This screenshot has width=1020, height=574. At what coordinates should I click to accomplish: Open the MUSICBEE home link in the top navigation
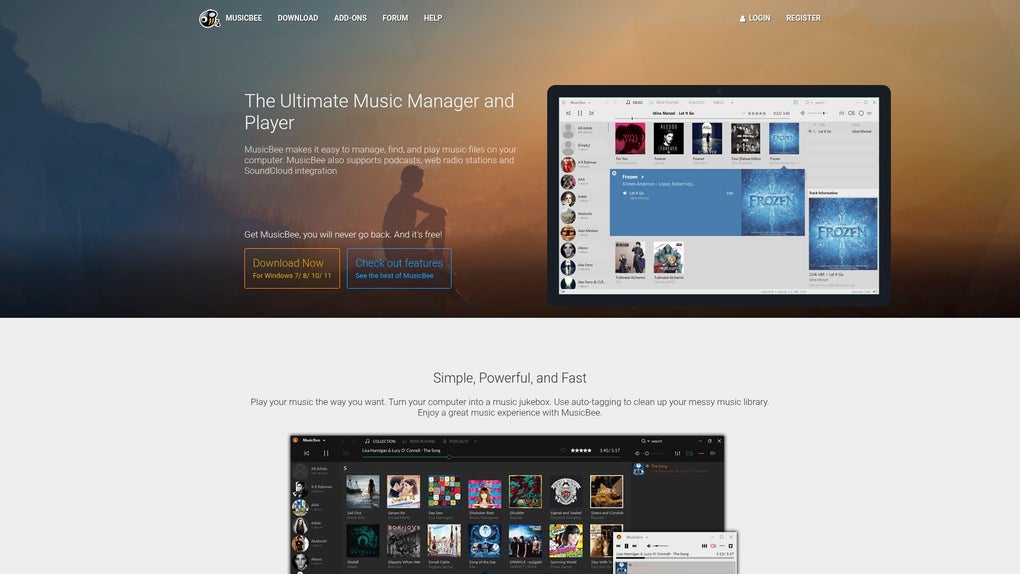pos(244,18)
